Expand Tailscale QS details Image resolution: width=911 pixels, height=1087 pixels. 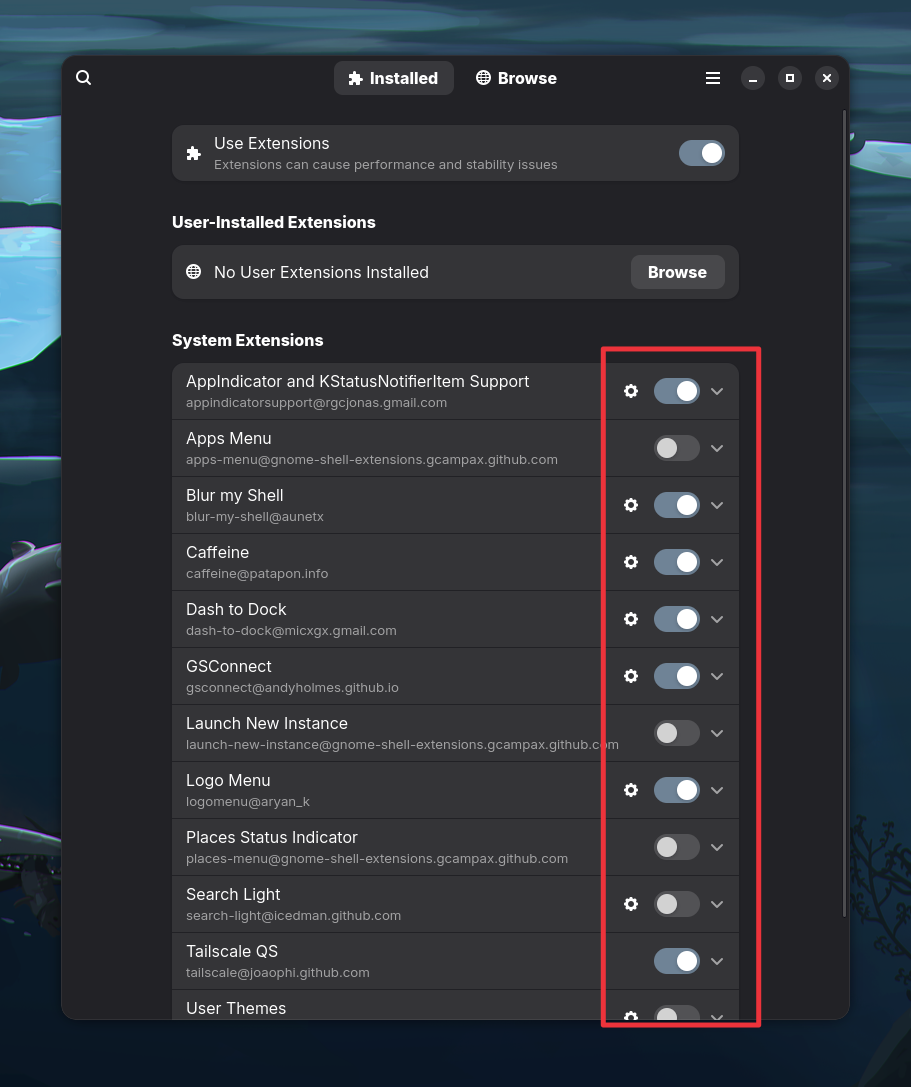[717, 961]
